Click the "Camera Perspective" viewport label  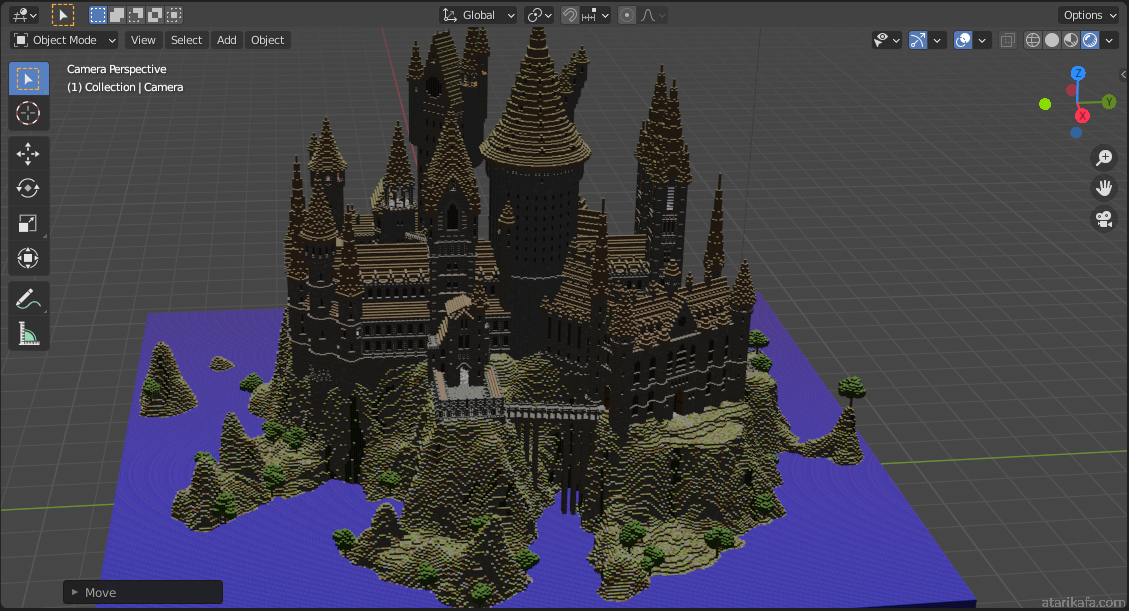pyautogui.click(x=117, y=69)
